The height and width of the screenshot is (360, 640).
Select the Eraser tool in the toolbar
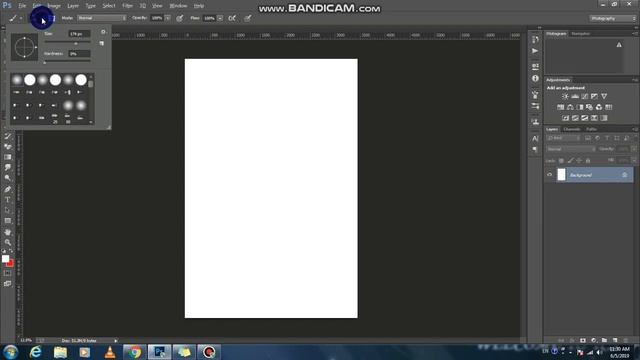[7, 147]
